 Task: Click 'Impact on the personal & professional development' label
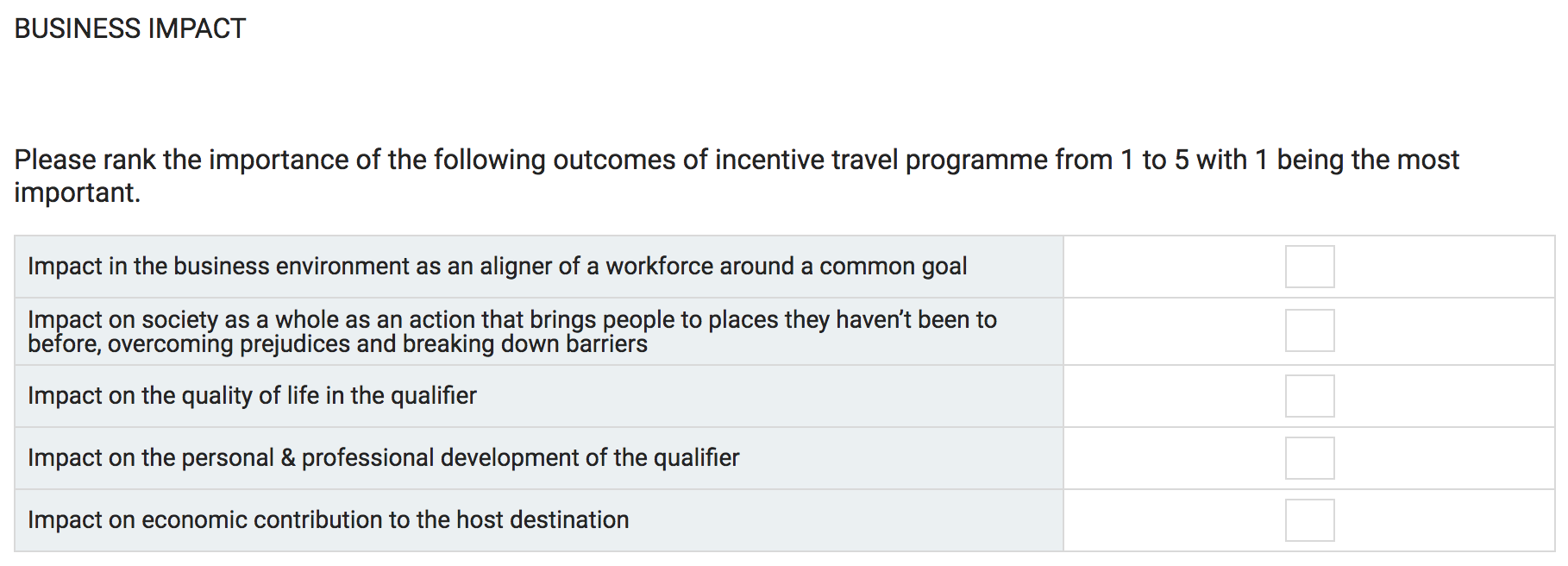[x=384, y=457]
